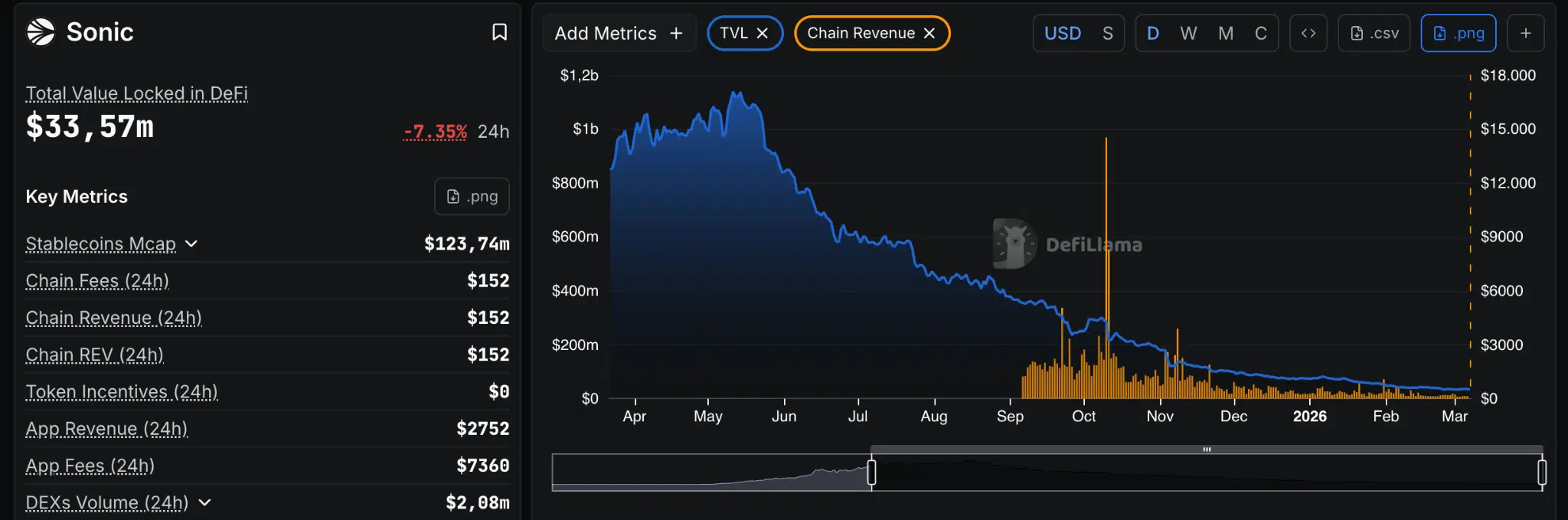The image size is (1568, 520).
Task: Download Key Metrics as .png
Action: click(x=472, y=197)
